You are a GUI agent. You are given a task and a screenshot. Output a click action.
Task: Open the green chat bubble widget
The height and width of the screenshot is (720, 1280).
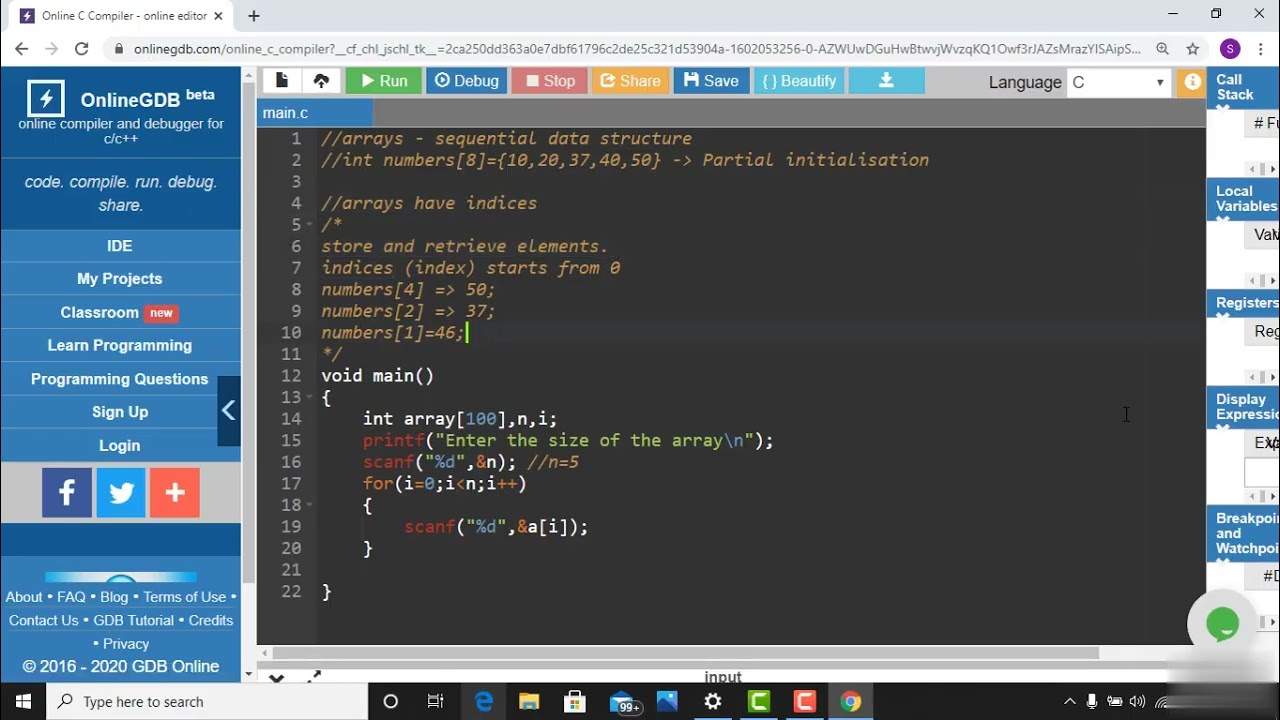tap(1222, 624)
